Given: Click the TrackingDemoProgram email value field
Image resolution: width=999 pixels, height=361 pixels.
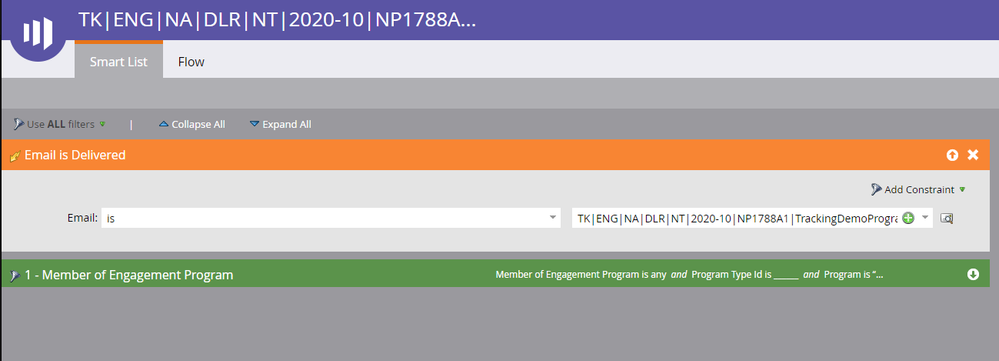Looking at the screenshot, I should [738, 218].
